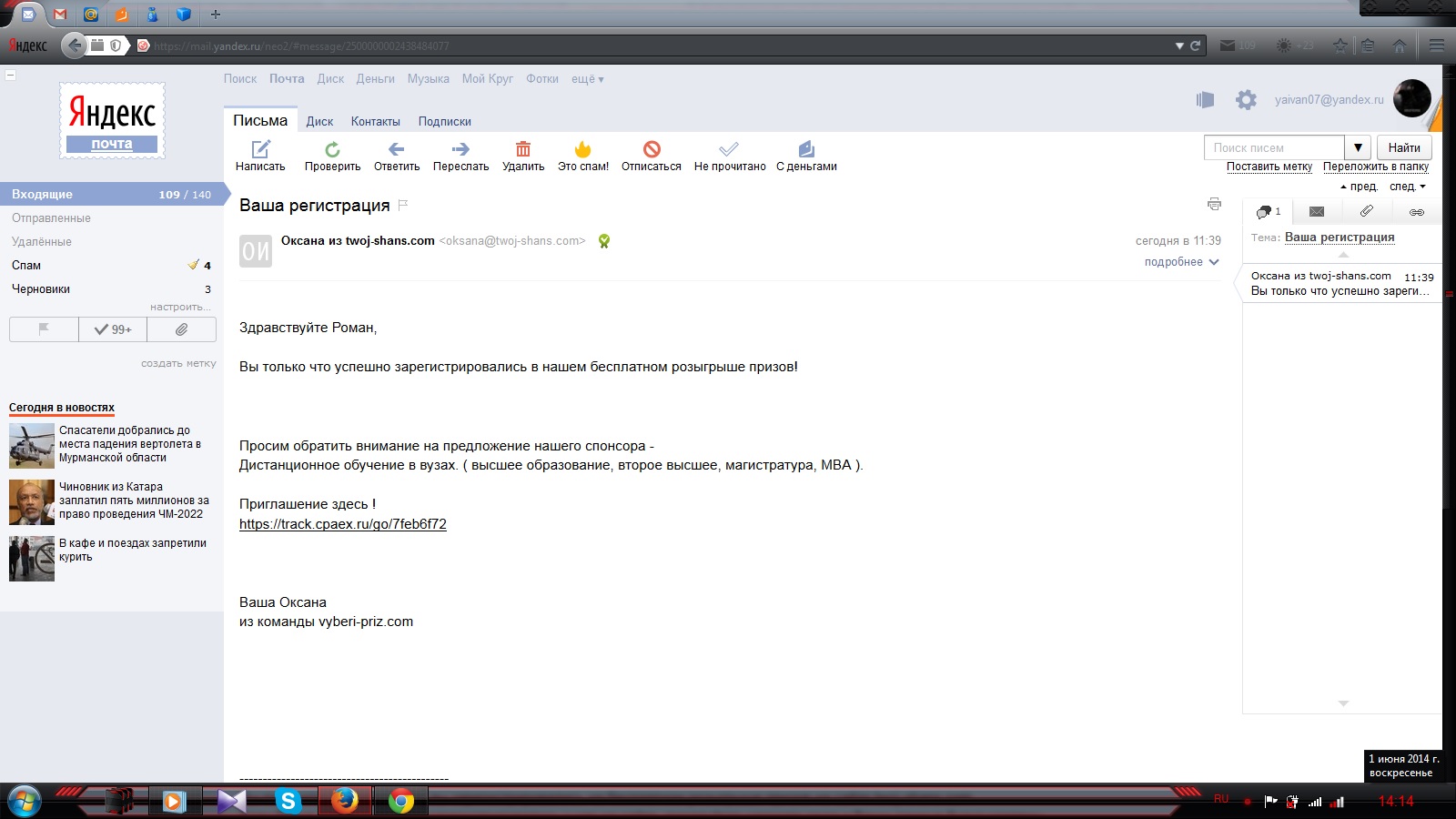The image size is (1456, 819).
Task: Open the bookmarks list toolbar icon
Action: [1368, 45]
